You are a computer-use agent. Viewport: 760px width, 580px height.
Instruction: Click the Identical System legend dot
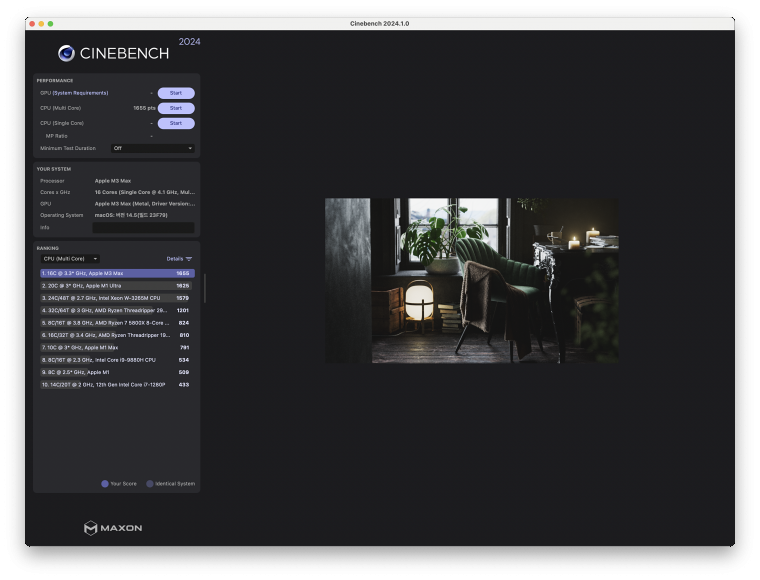coord(150,484)
